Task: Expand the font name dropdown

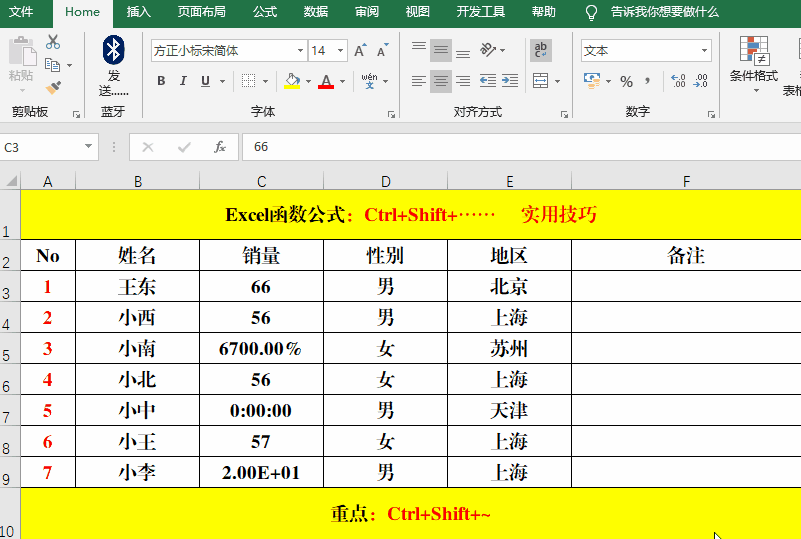Action: (x=300, y=51)
